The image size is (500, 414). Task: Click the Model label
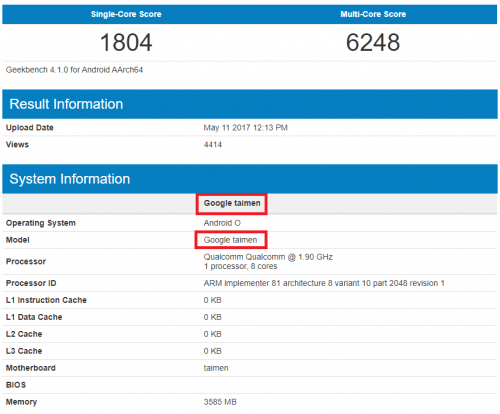18,240
